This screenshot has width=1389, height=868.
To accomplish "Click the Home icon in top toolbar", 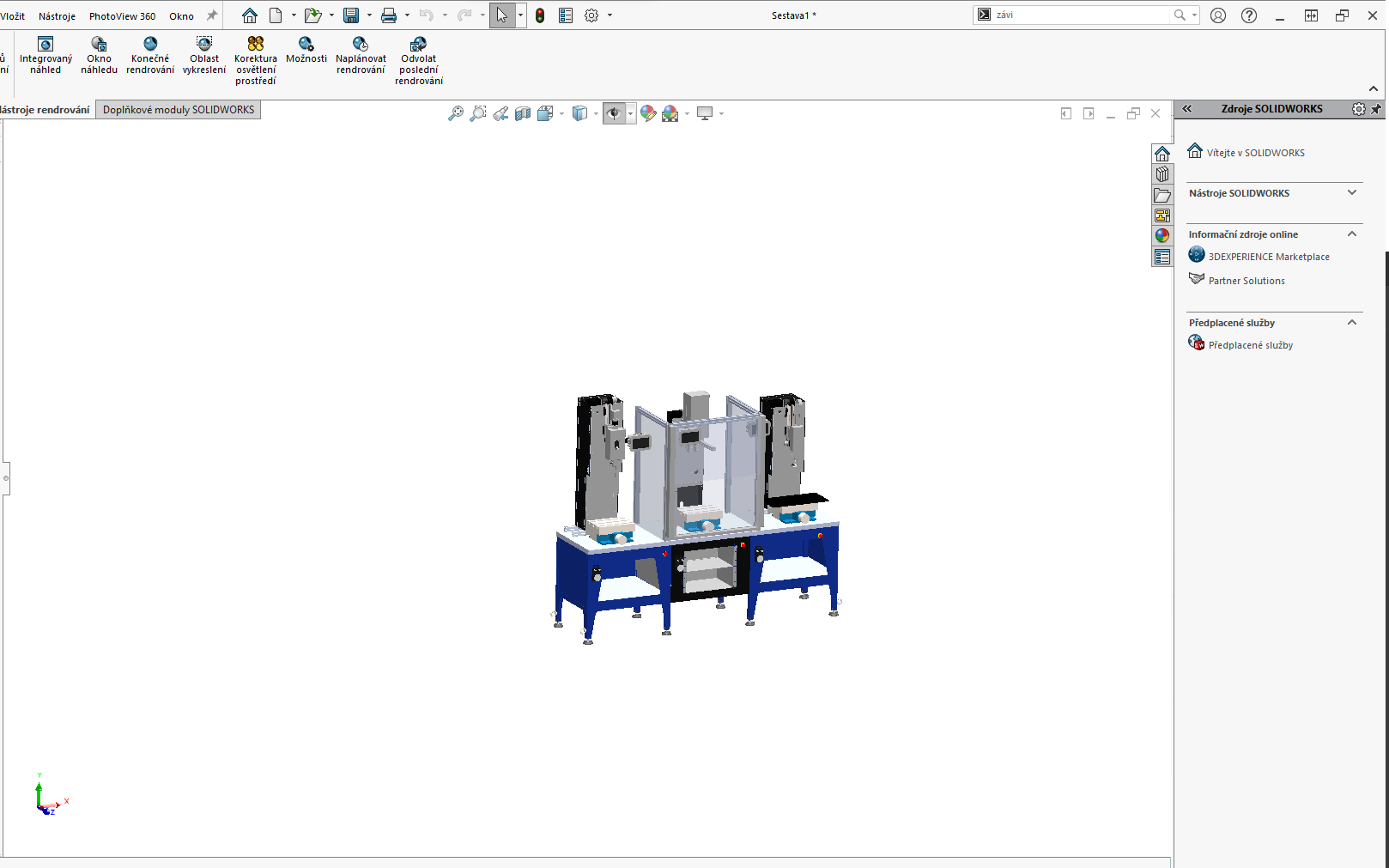I will (x=250, y=15).
